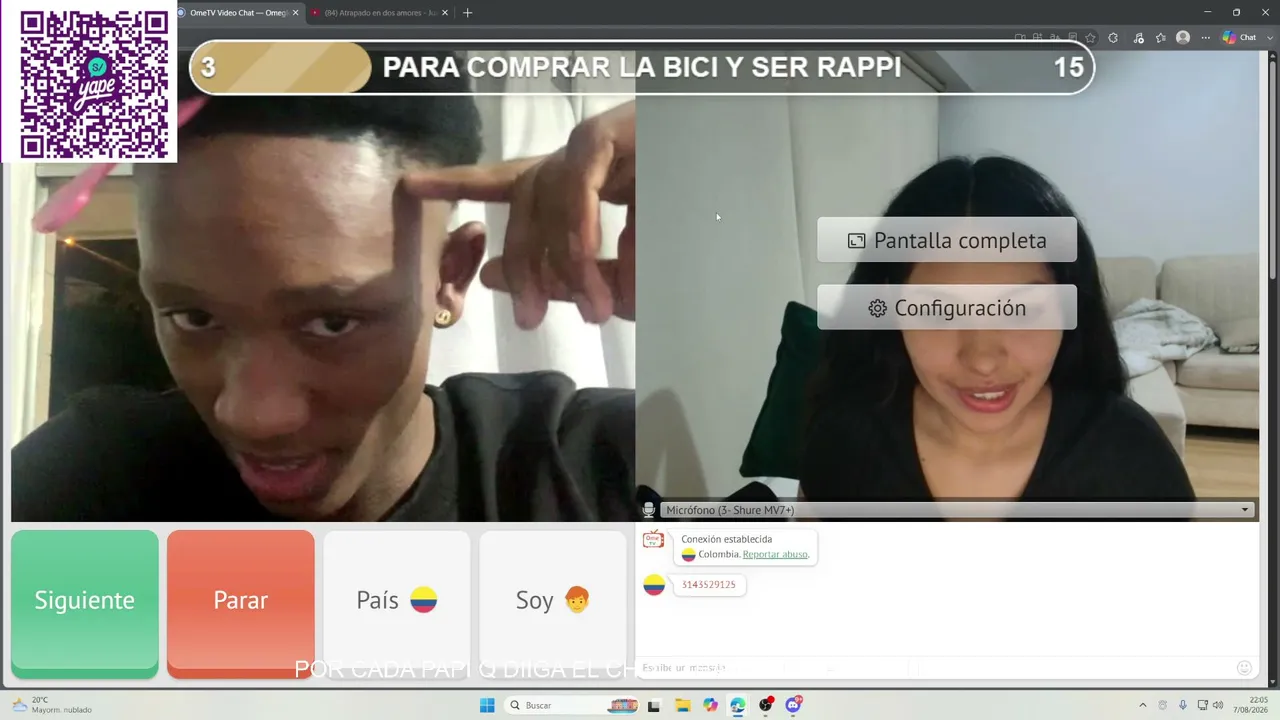Click the microphone icon in the system tray

click(x=1183, y=705)
